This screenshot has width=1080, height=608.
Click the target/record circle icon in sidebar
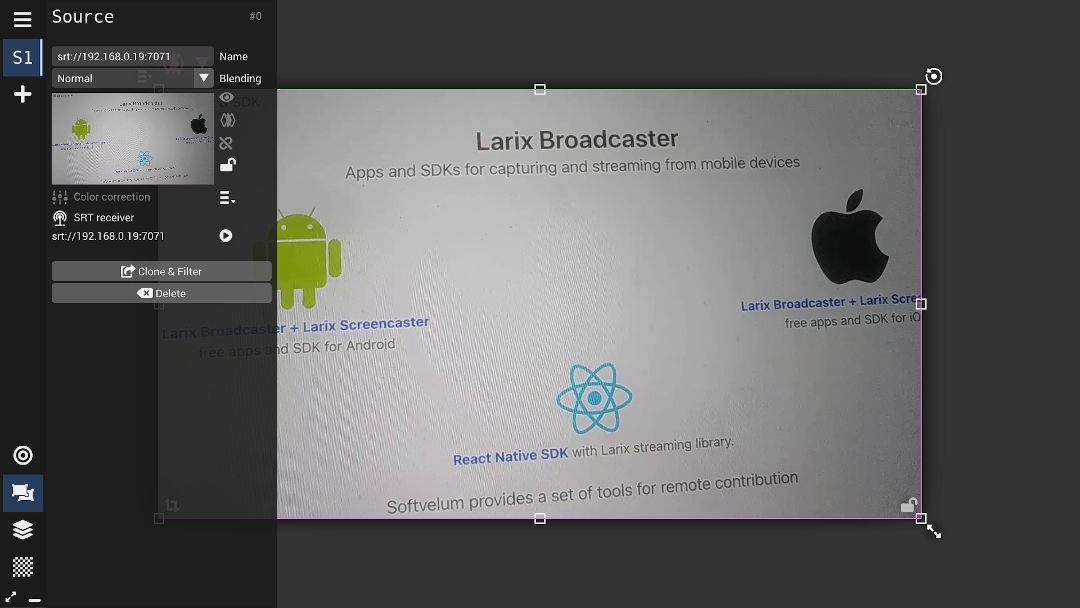[x=22, y=456]
